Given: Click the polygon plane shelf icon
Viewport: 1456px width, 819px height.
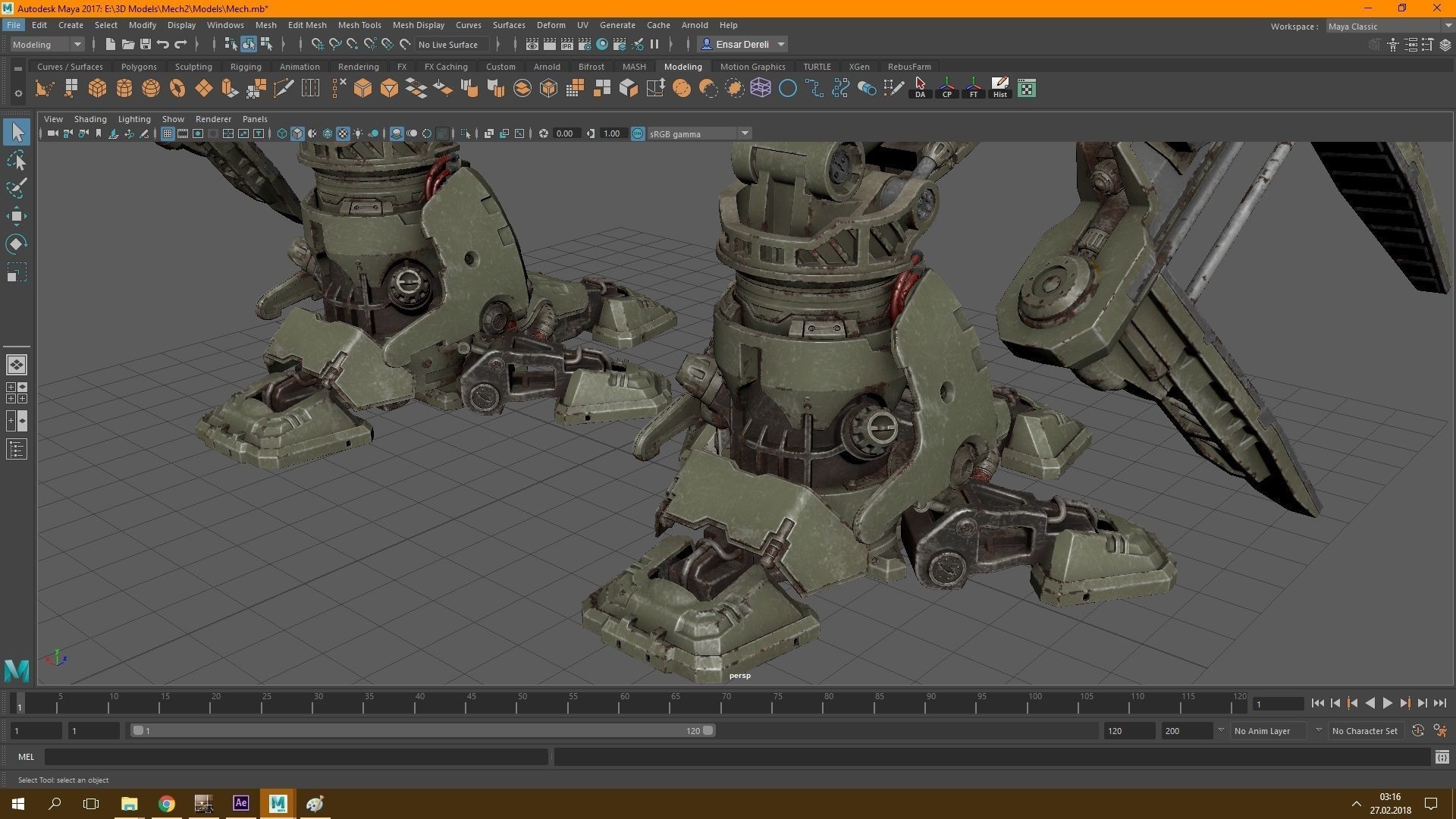Looking at the screenshot, I should tap(204, 89).
